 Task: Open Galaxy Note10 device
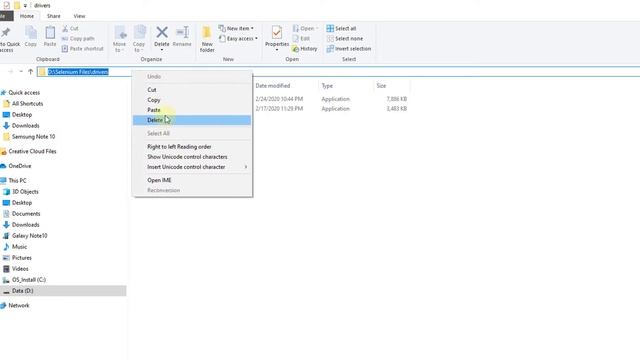pyautogui.click(x=29, y=236)
